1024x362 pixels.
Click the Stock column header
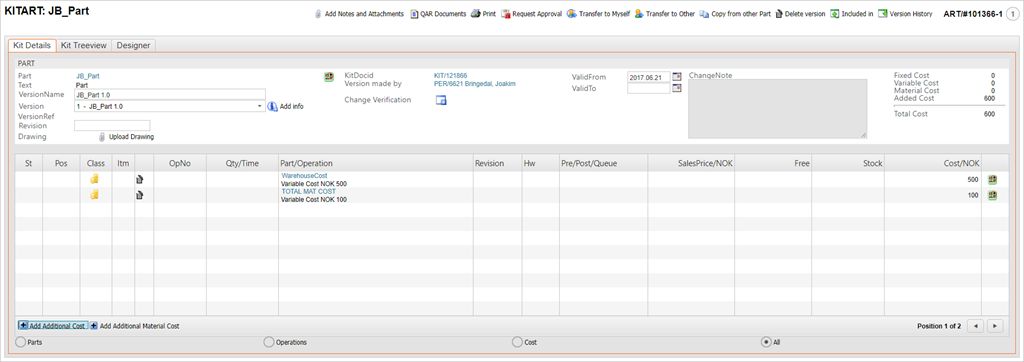pos(848,163)
